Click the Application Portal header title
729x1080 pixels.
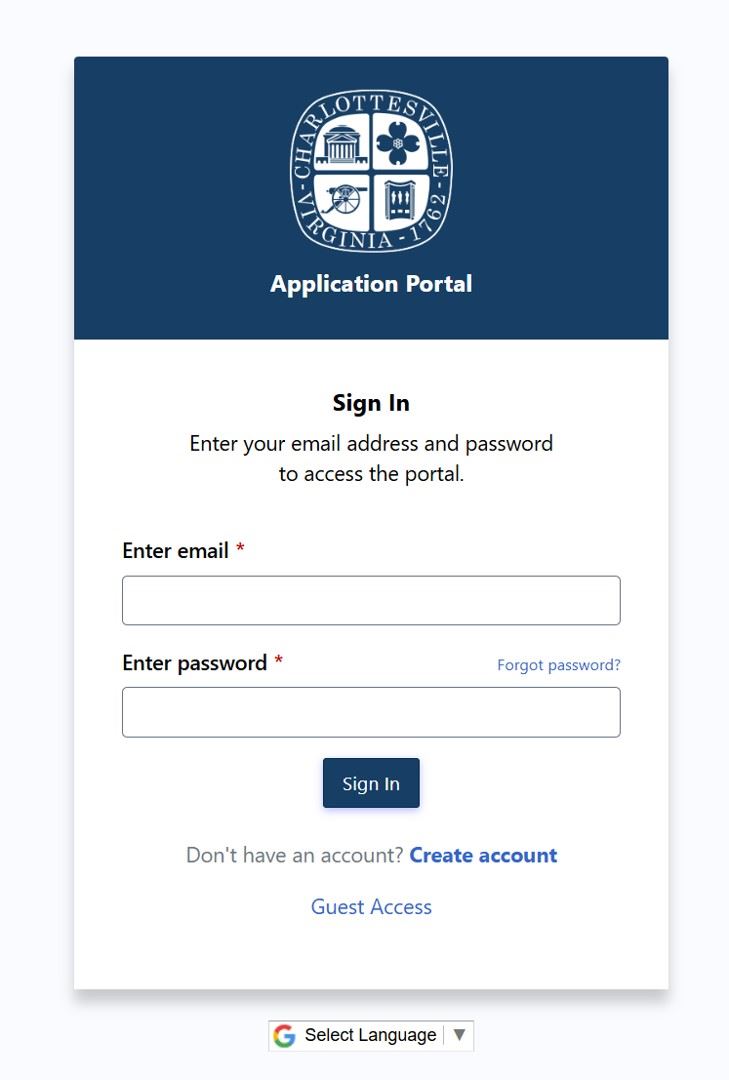tap(371, 284)
